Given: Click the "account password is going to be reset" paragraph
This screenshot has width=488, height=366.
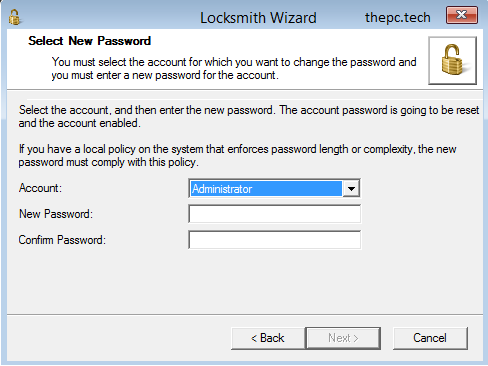Looking at the screenshot, I should coord(249,116).
